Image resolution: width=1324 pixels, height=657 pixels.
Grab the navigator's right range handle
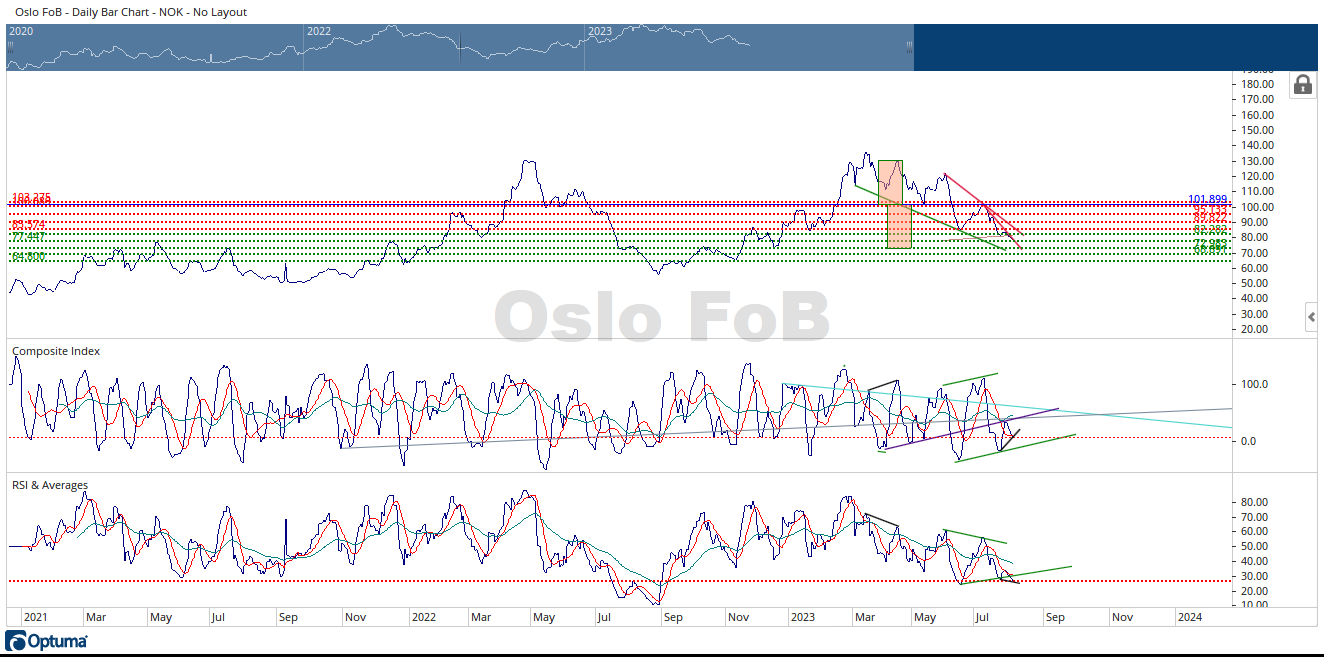tap(909, 46)
